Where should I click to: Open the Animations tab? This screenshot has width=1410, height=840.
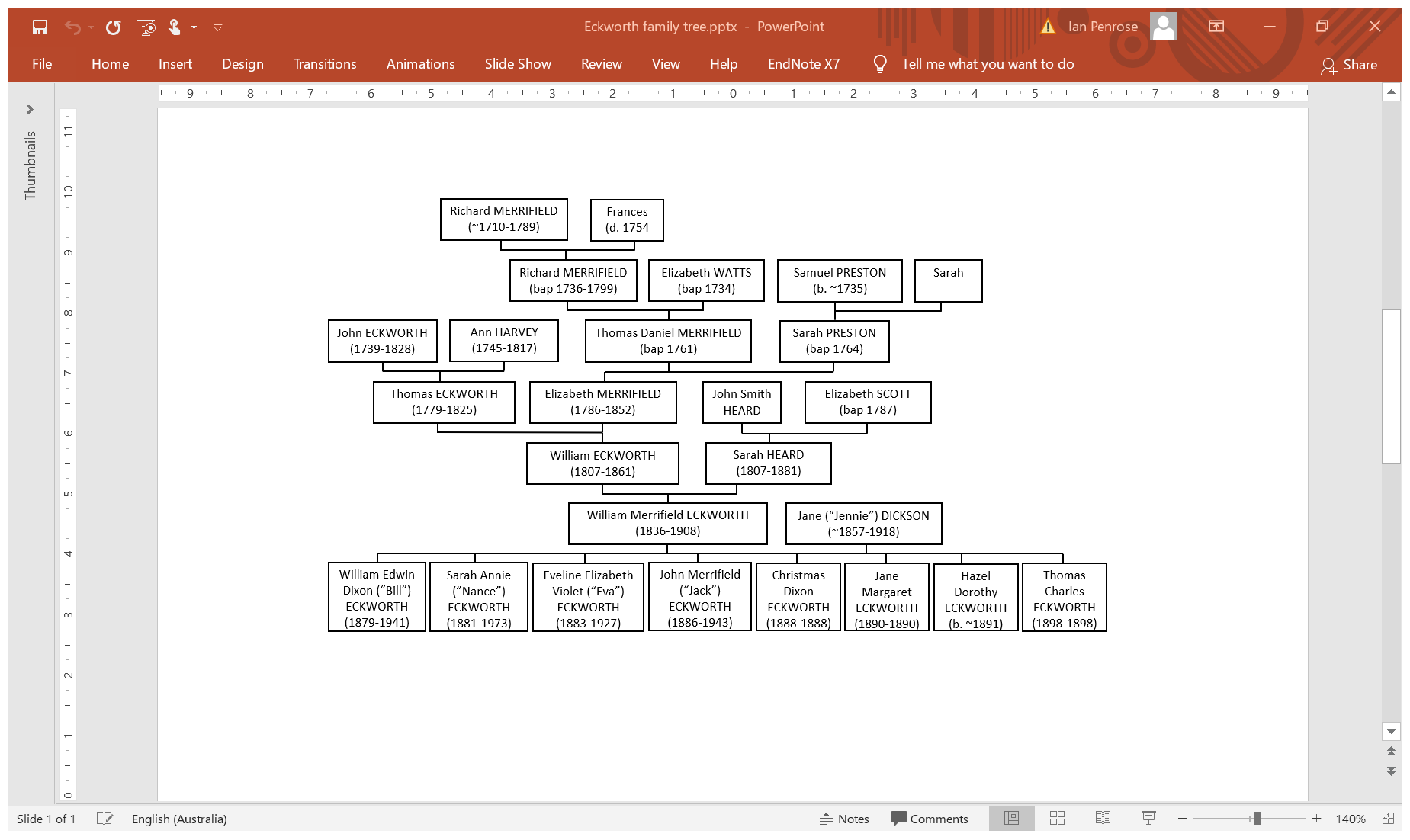click(420, 64)
